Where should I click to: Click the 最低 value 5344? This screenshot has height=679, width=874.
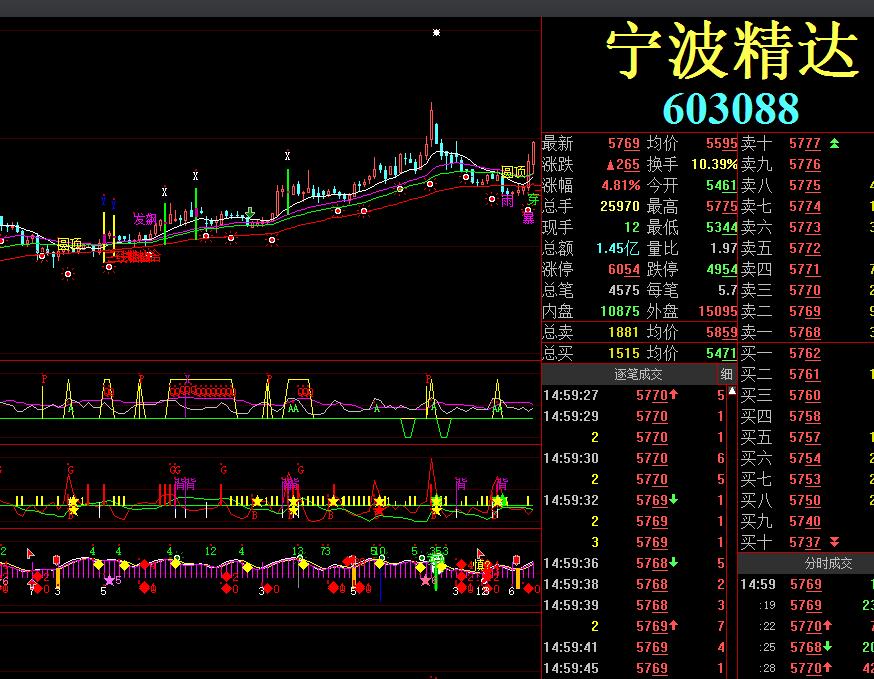click(721, 227)
